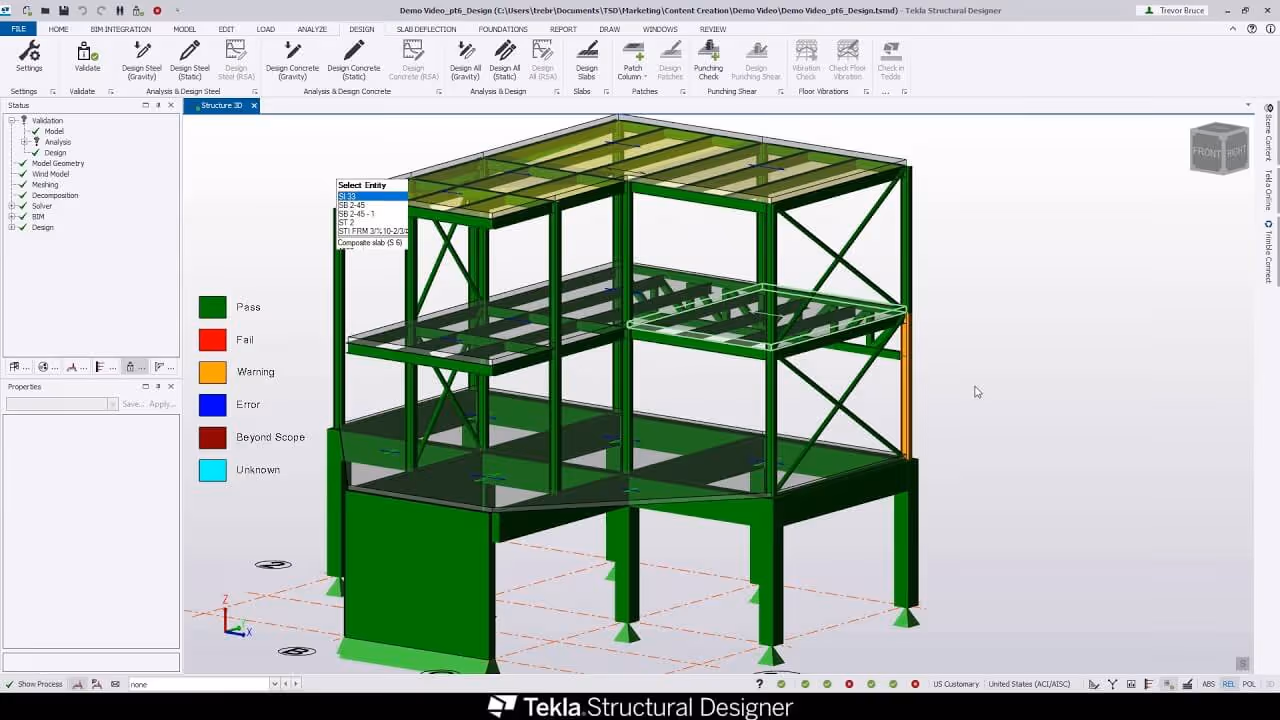The width and height of the screenshot is (1280, 720).
Task: Expand the Design node at tree bottom
Action: tap(12, 227)
